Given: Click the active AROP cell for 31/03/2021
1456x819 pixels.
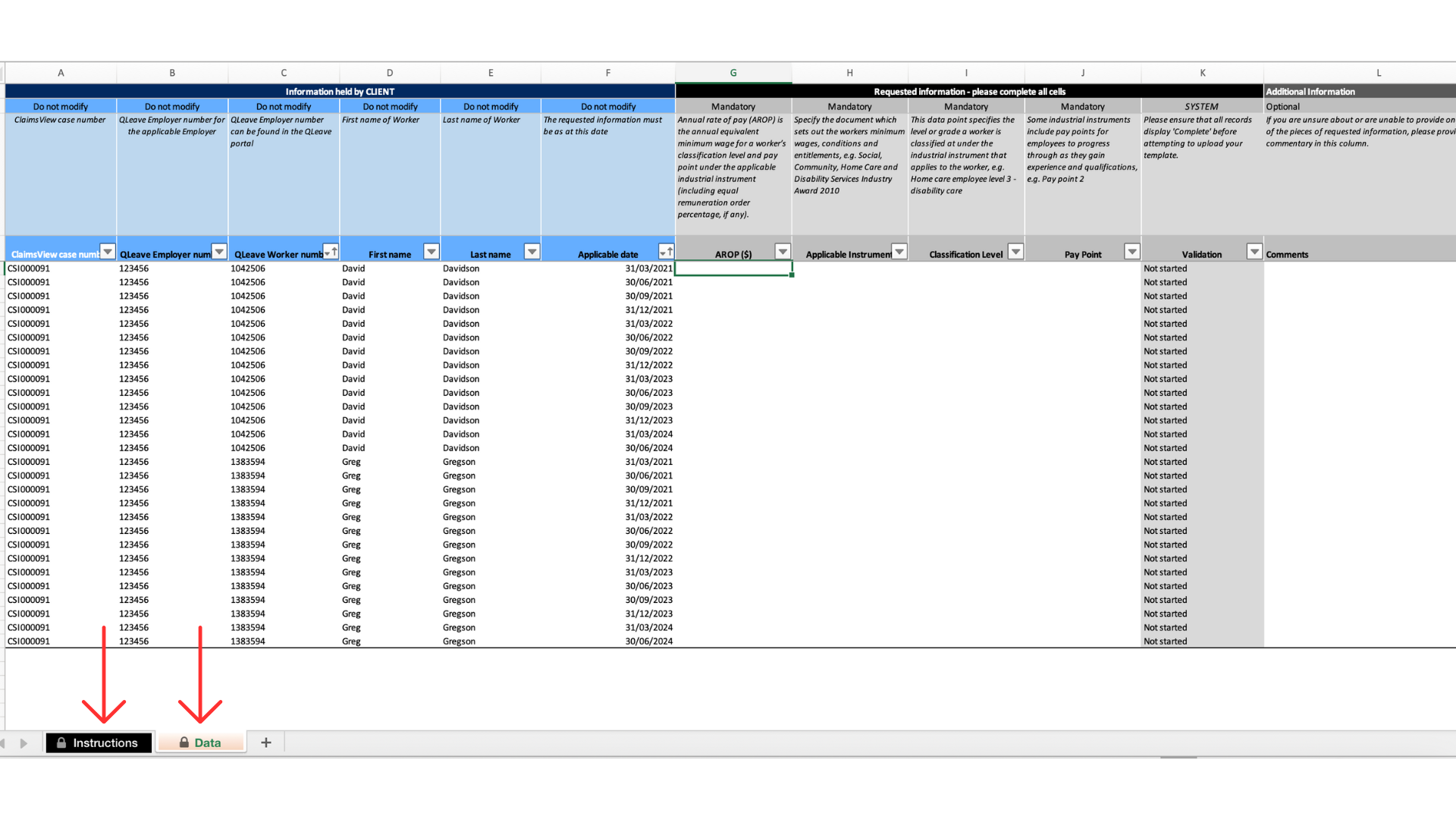Looking at the screenshot, I should (733, 268).
